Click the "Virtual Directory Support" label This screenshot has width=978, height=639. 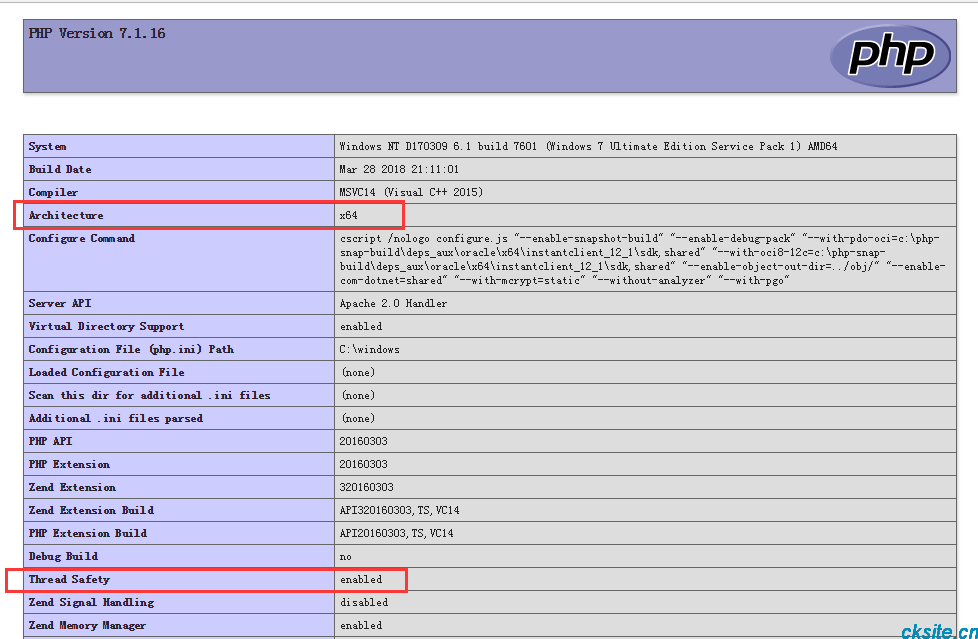coord(106,327)
